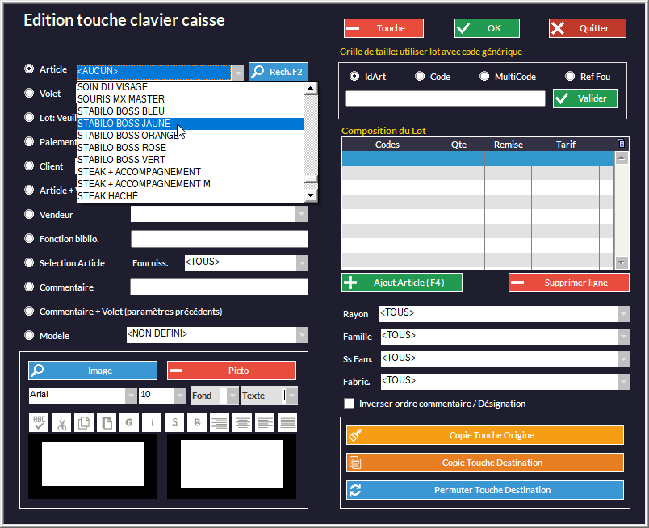This screenshot has width=649, height=528.
Task: Click the spell check ABC icon
Action: point(38,423)
